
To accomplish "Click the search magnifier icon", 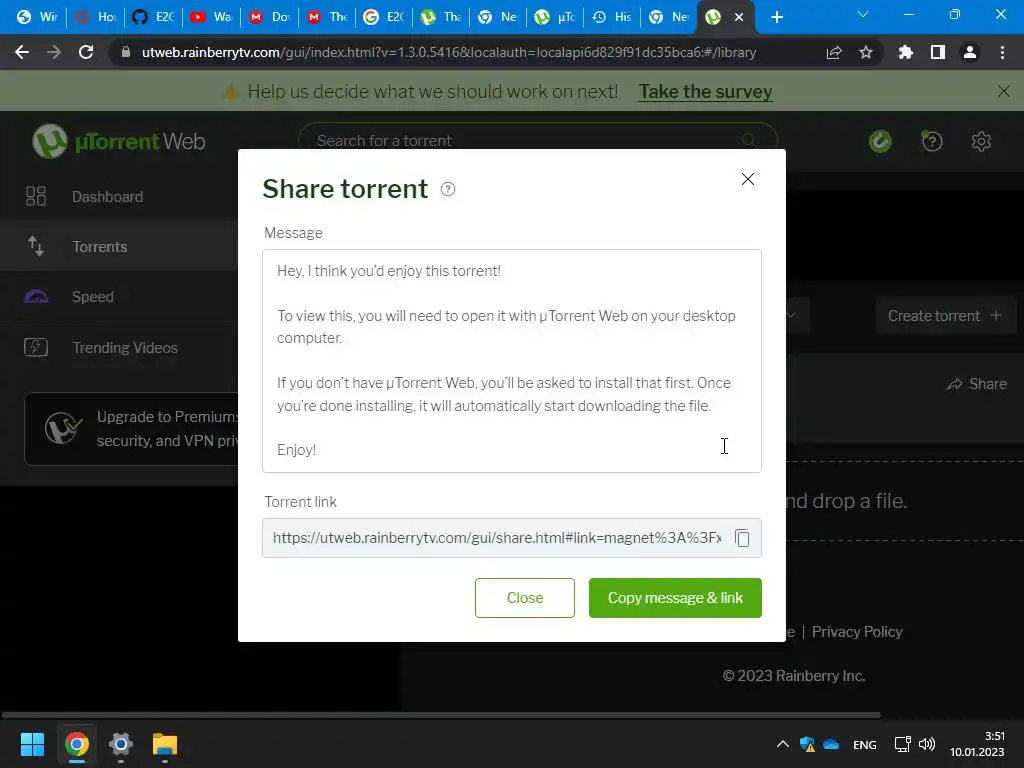I will point(748,140).
